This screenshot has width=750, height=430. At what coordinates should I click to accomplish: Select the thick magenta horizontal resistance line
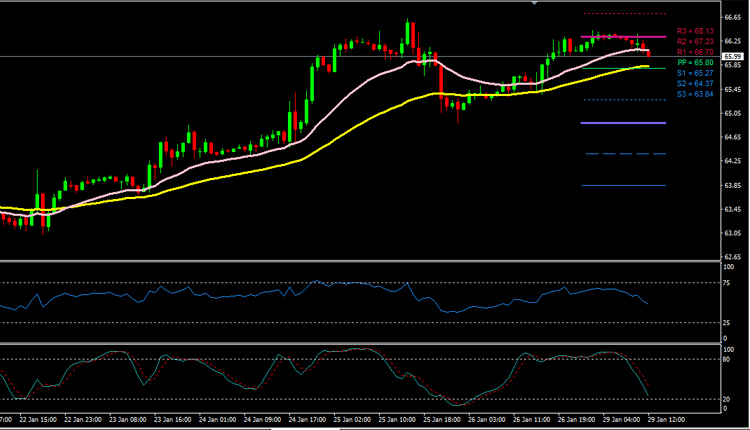620,36
